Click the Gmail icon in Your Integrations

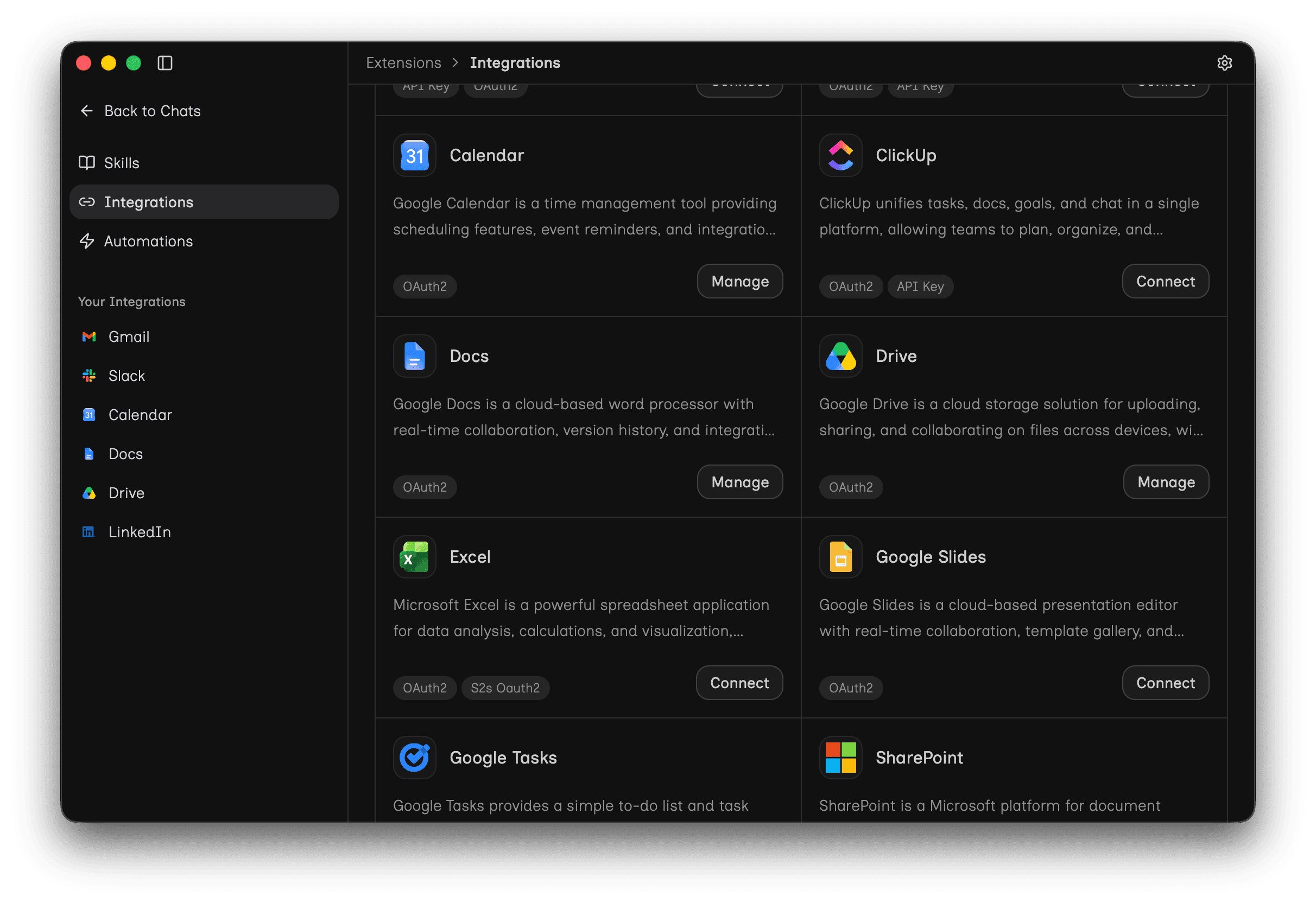click(x=89, y=337)
